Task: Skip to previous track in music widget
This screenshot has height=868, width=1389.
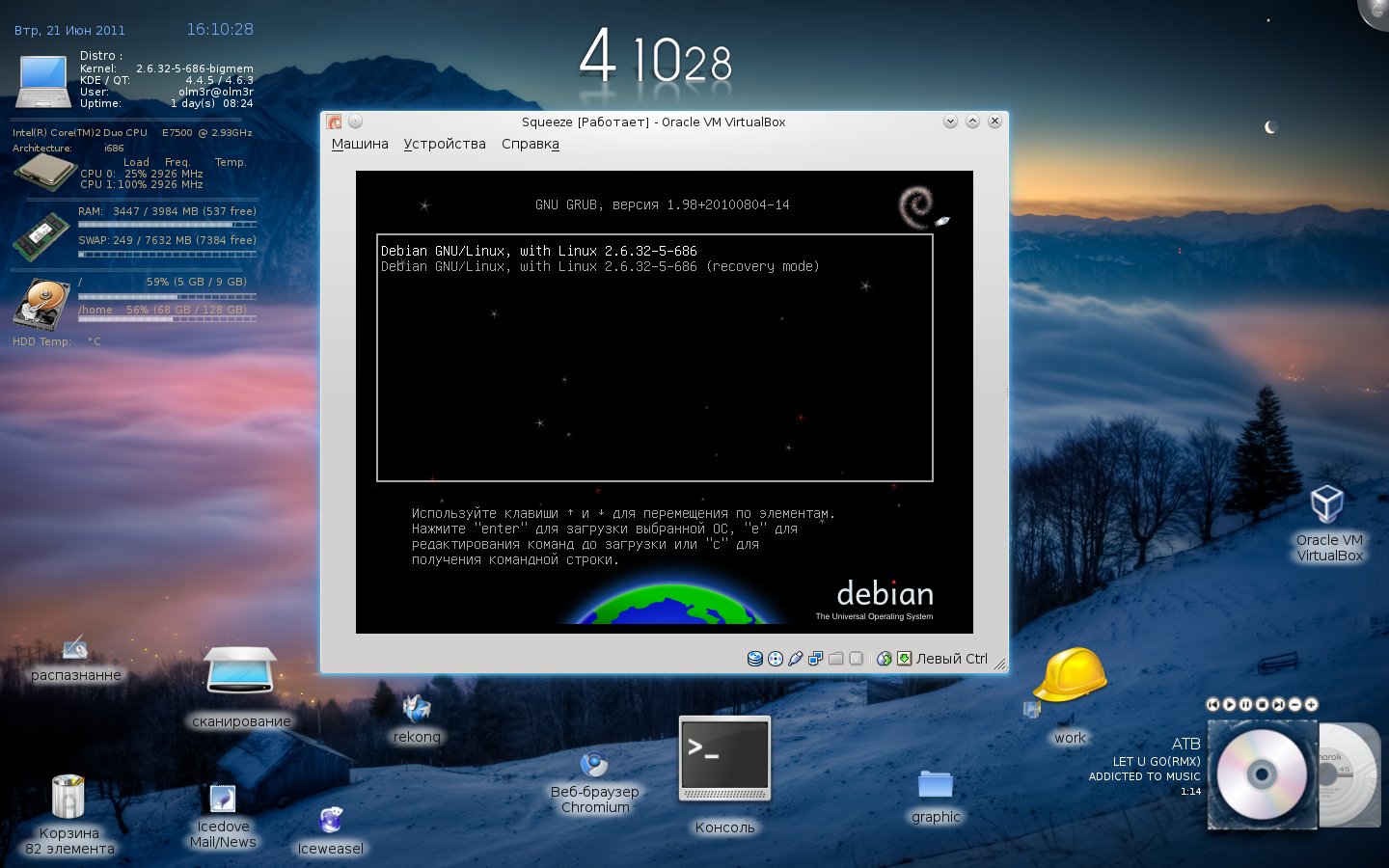Action: 1213,705
